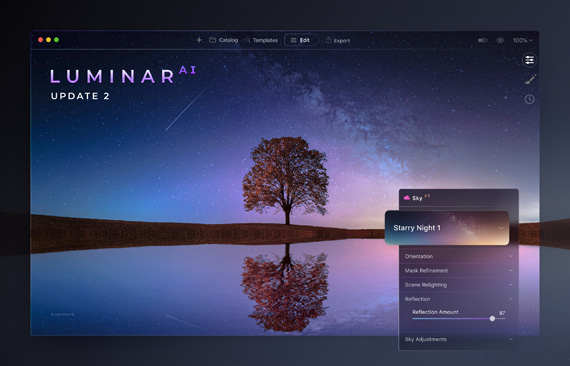Open the Starry Night 1 sky dropdown

(x=447, y=228)
